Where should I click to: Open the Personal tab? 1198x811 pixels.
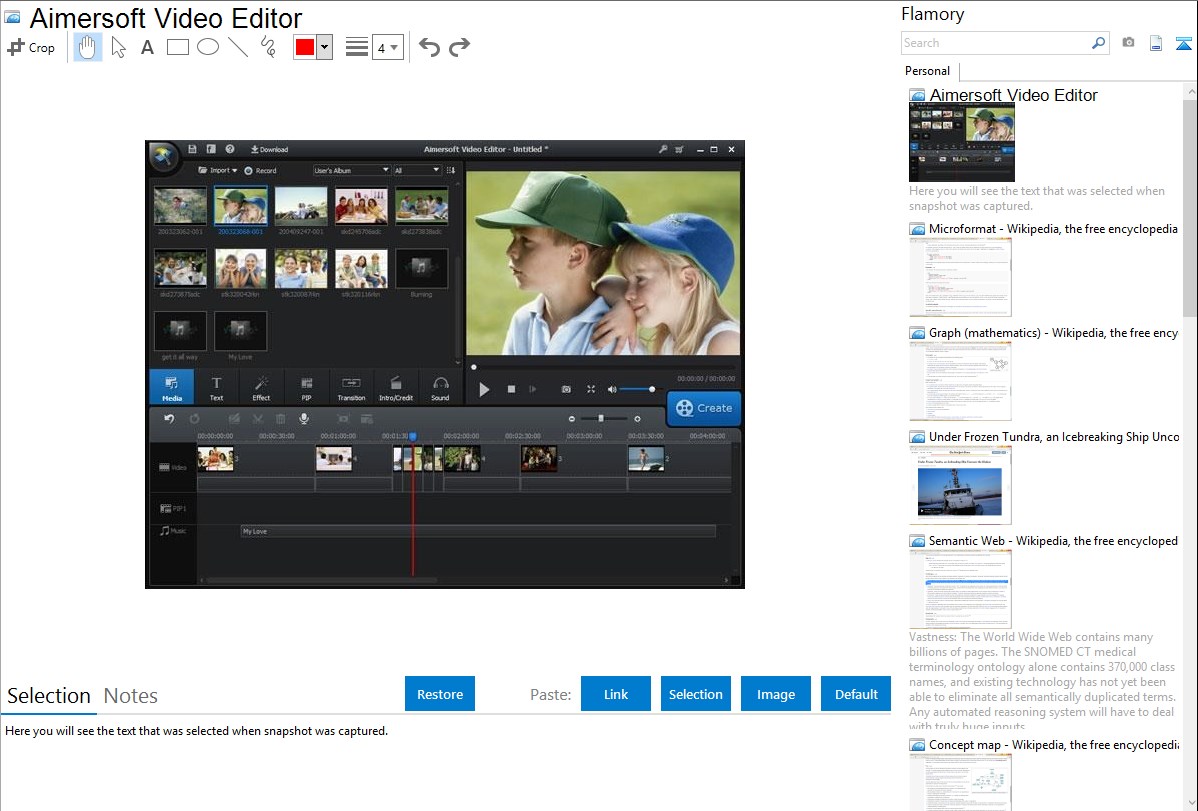click(x=927, y=71)
